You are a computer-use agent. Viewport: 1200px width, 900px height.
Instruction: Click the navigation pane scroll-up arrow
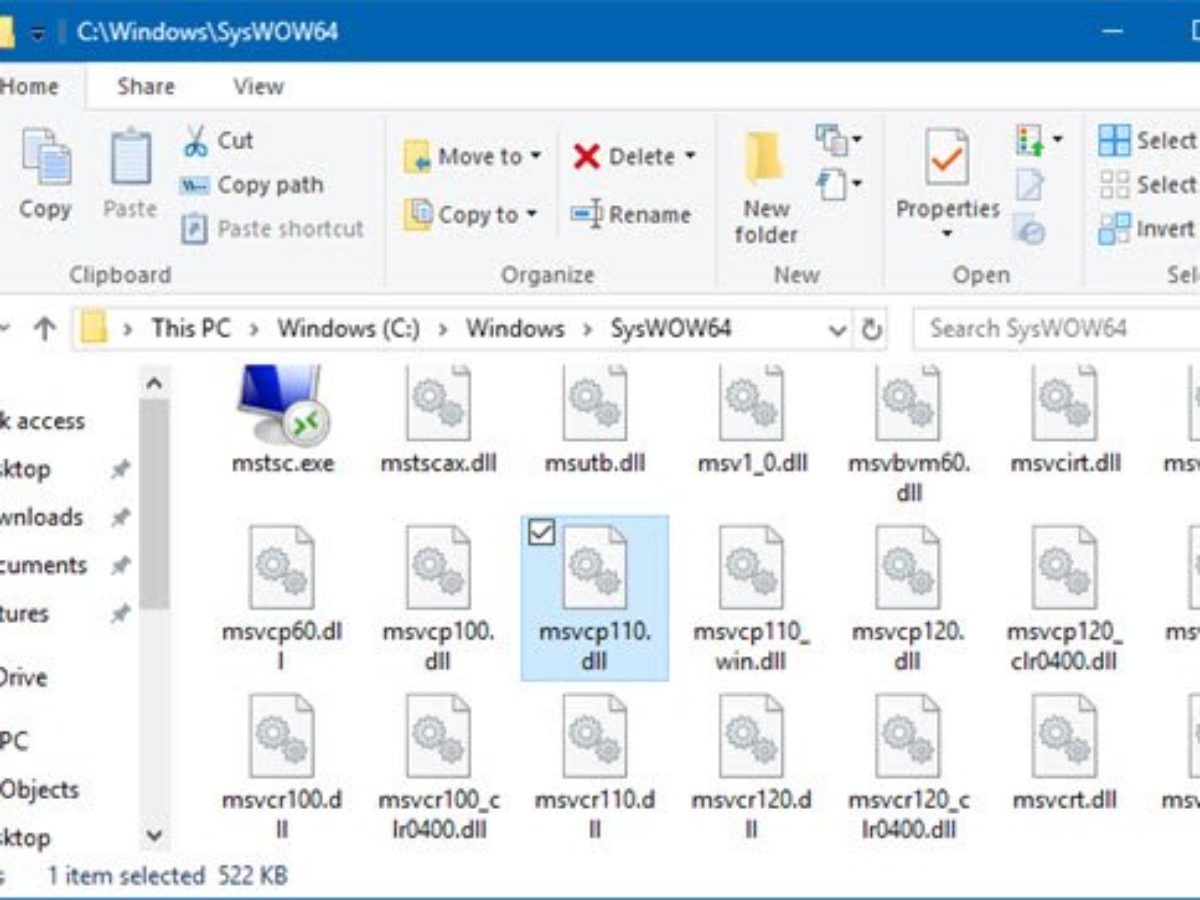(154, 383)
